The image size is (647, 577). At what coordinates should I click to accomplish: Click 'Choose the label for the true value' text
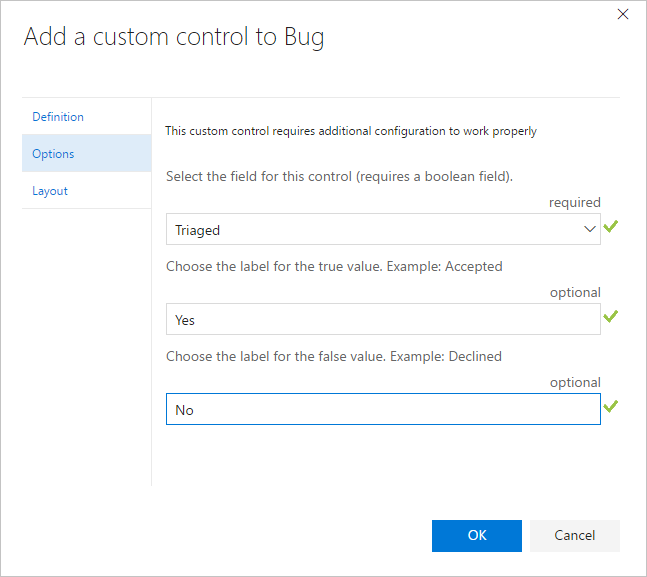[x=334, y=266]
